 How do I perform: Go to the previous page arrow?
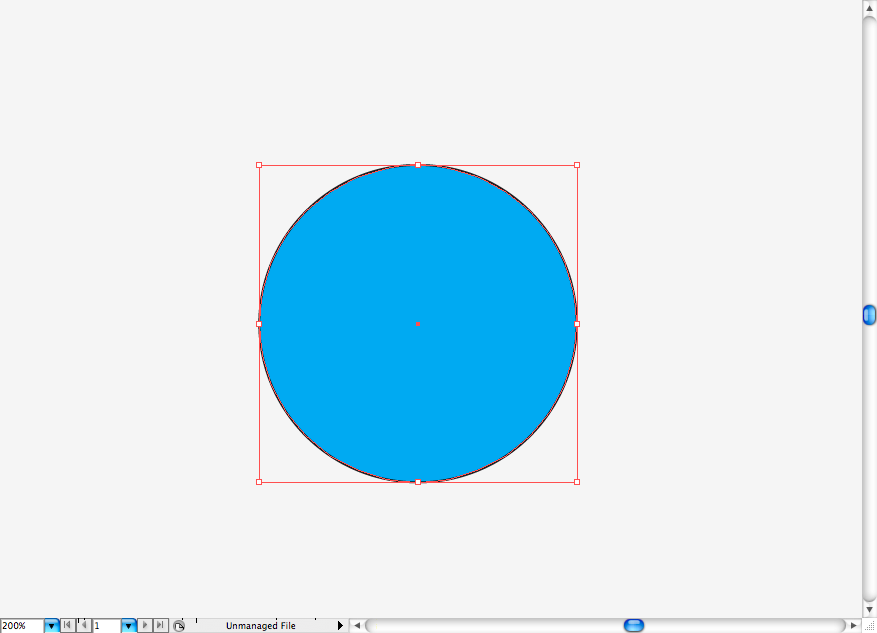coord(83,625)
